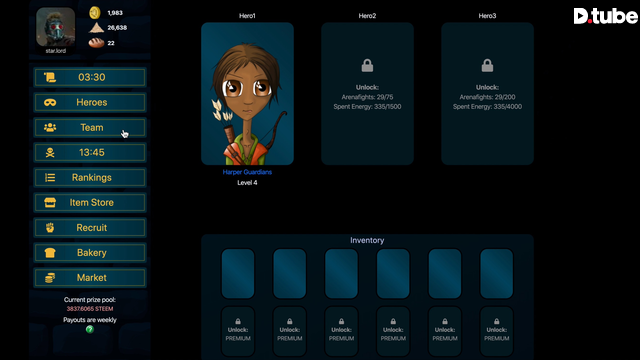The width and height of the screenshot is (640, 360).
Task: Click Hero2 Spent Energy 335/1500 text
Action: pos(367,107)
